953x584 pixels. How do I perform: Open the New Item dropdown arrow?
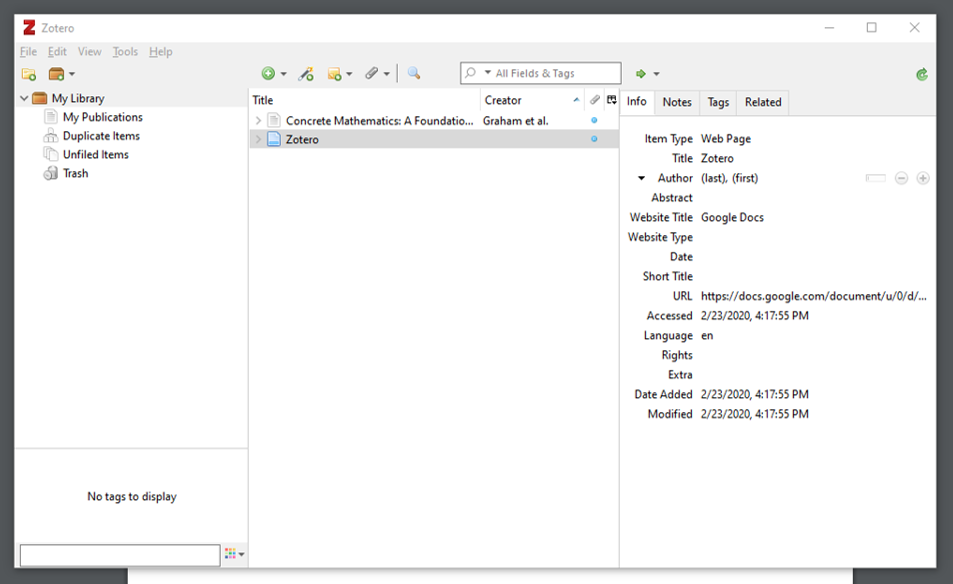(283, 74)
